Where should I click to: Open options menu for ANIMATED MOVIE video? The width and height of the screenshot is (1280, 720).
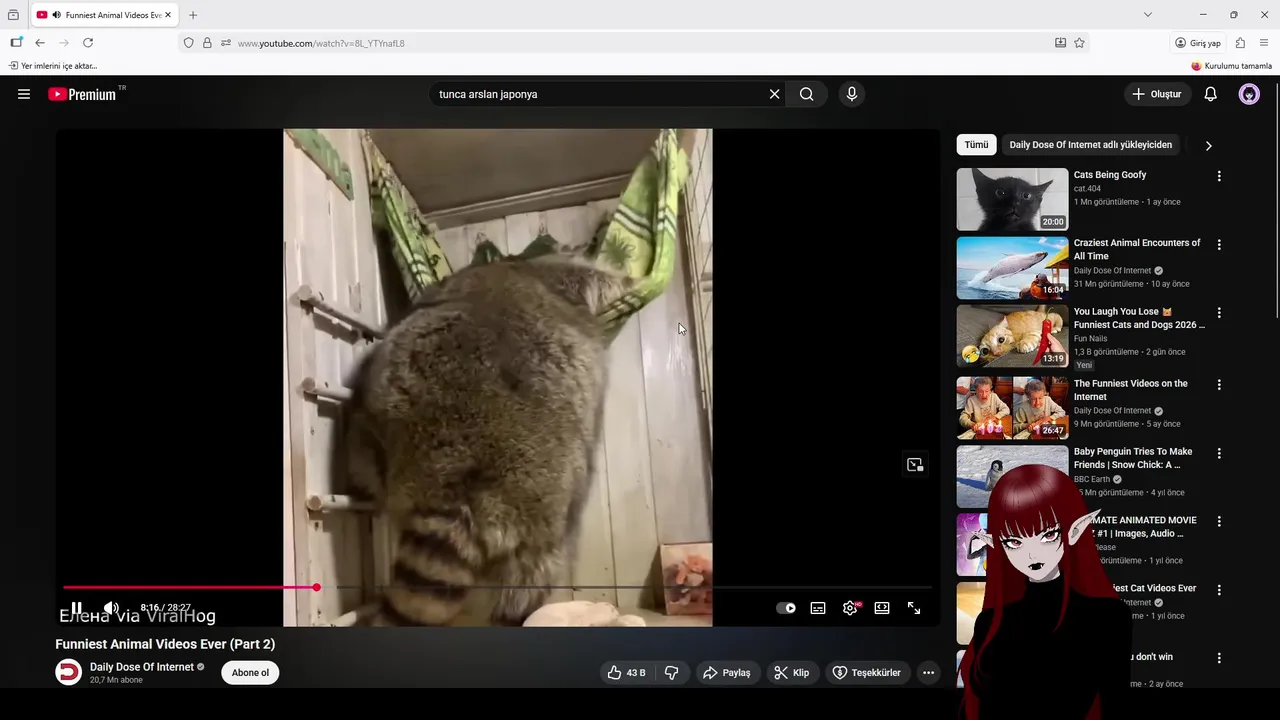coord(1219,521)
